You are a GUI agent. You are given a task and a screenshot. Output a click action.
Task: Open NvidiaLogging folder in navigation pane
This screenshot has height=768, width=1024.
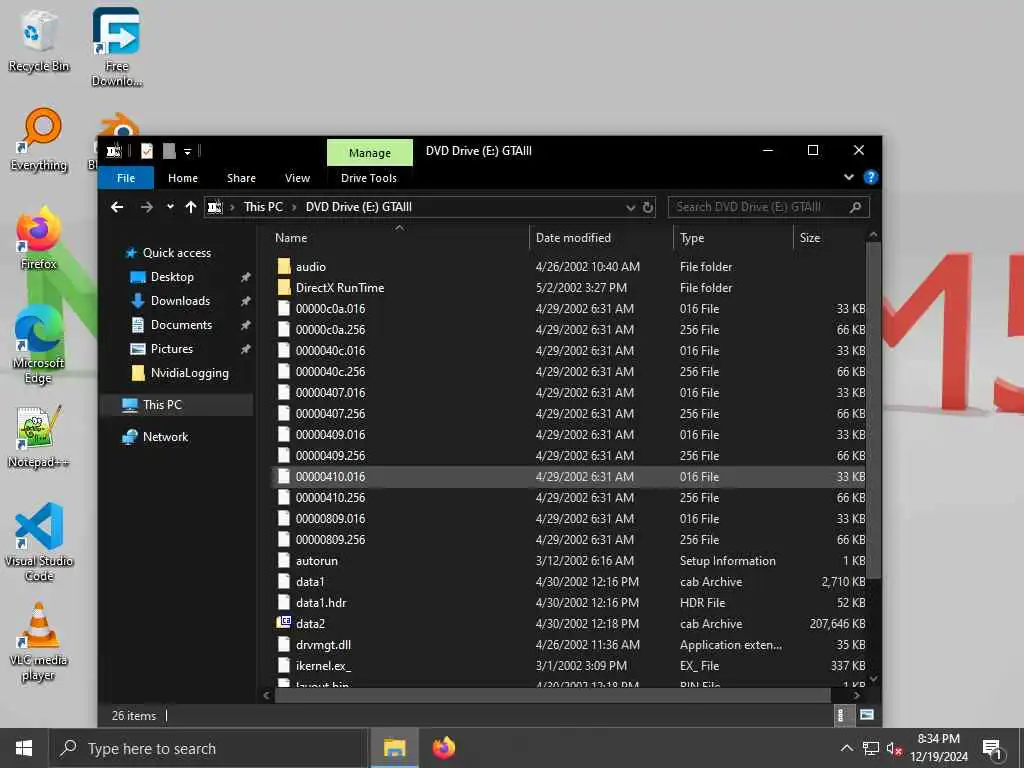pyautogui.click(x=189, y=373)
